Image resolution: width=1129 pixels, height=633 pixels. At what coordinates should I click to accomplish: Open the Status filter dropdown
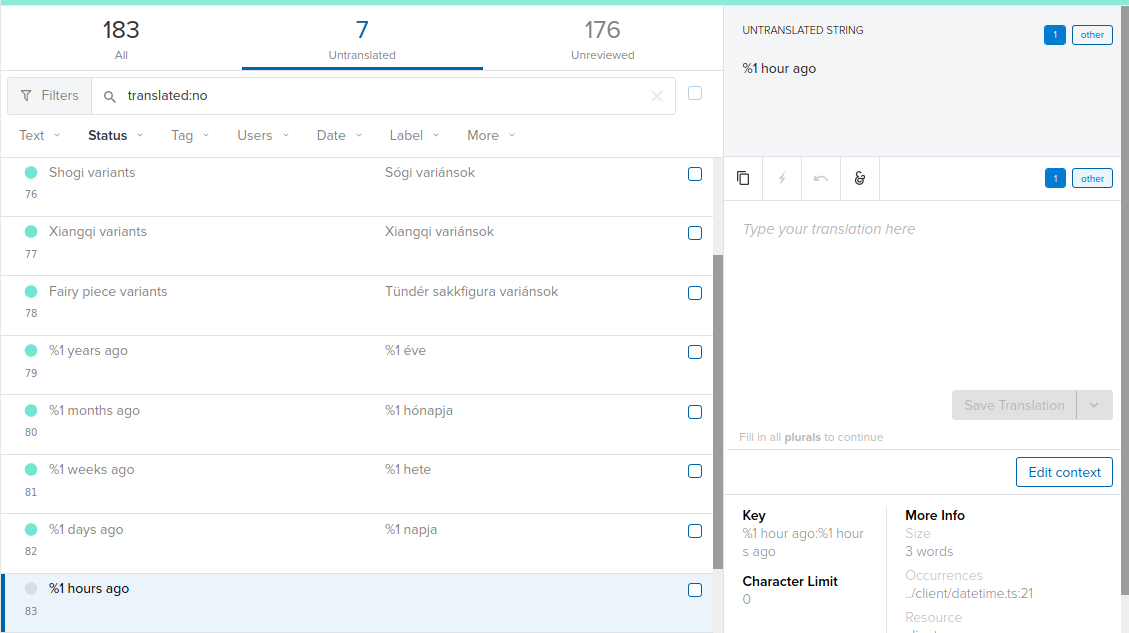click(115, 135)
